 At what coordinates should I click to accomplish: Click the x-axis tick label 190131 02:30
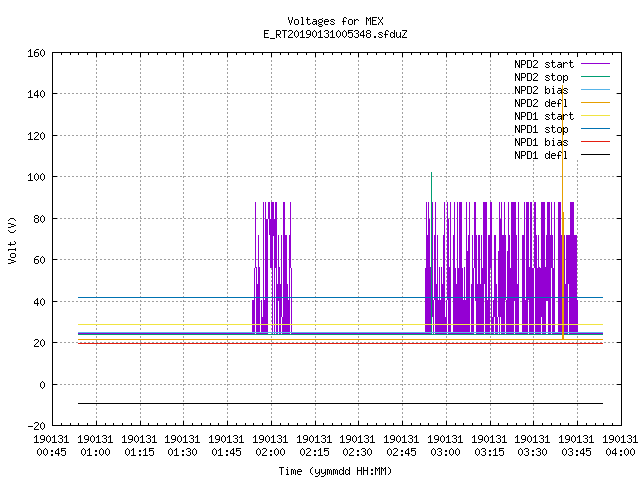point(357,446)
